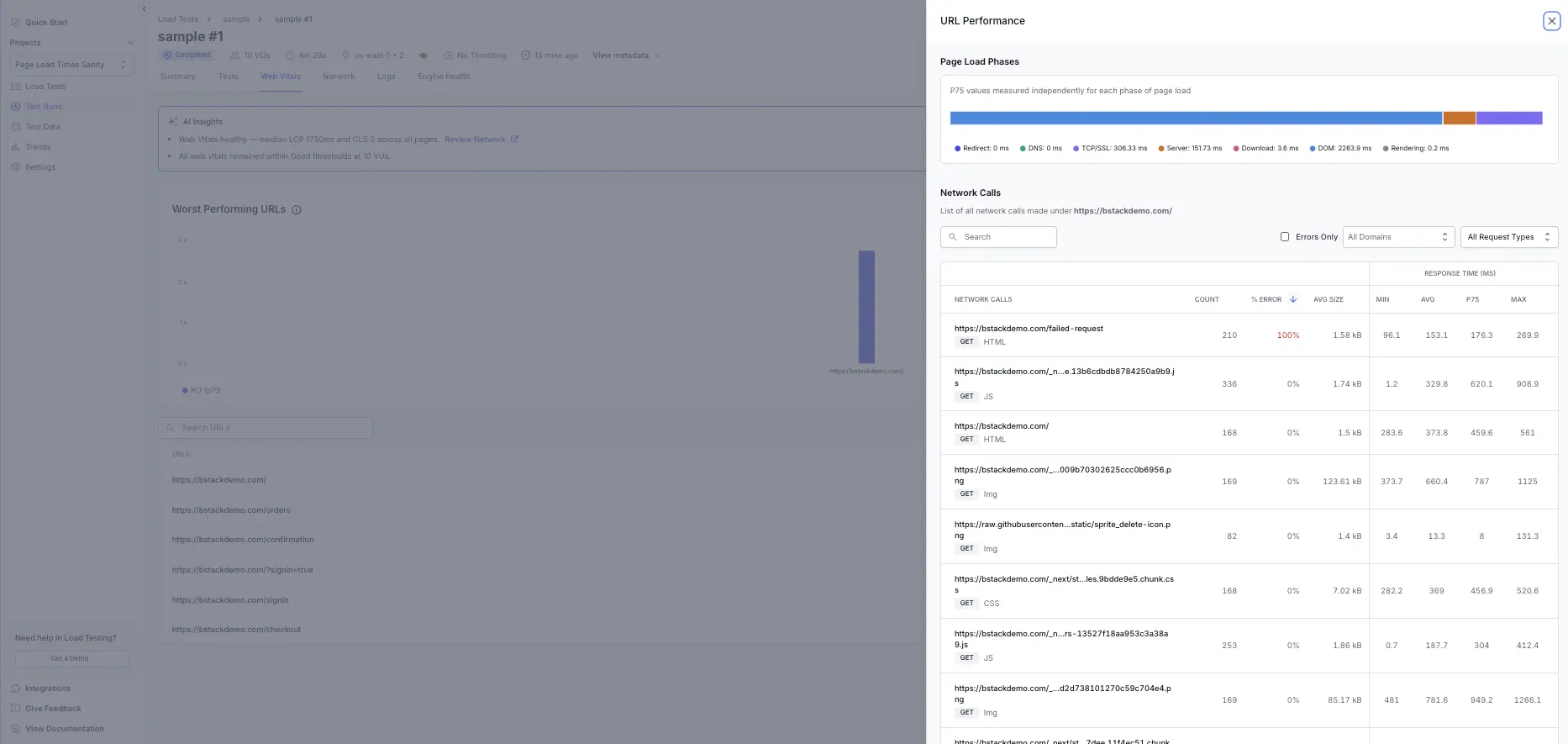The height and width of the screenshot is (744, 1568).
Task: Collapse the left sidebar chevron
Action: (143, 8)
